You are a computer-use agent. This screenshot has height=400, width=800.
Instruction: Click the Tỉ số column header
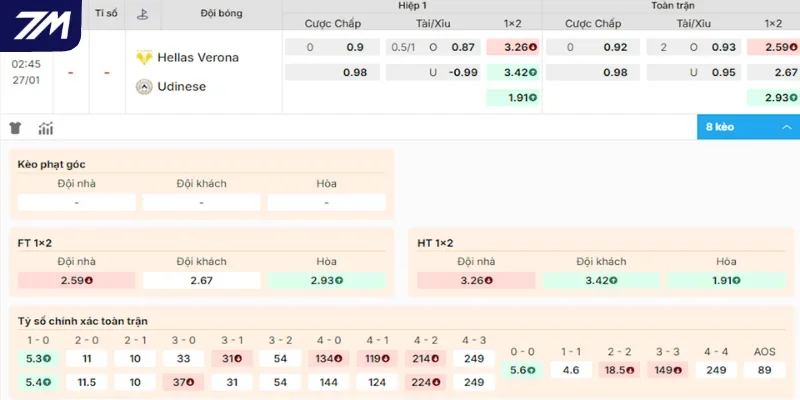(106, 13)
